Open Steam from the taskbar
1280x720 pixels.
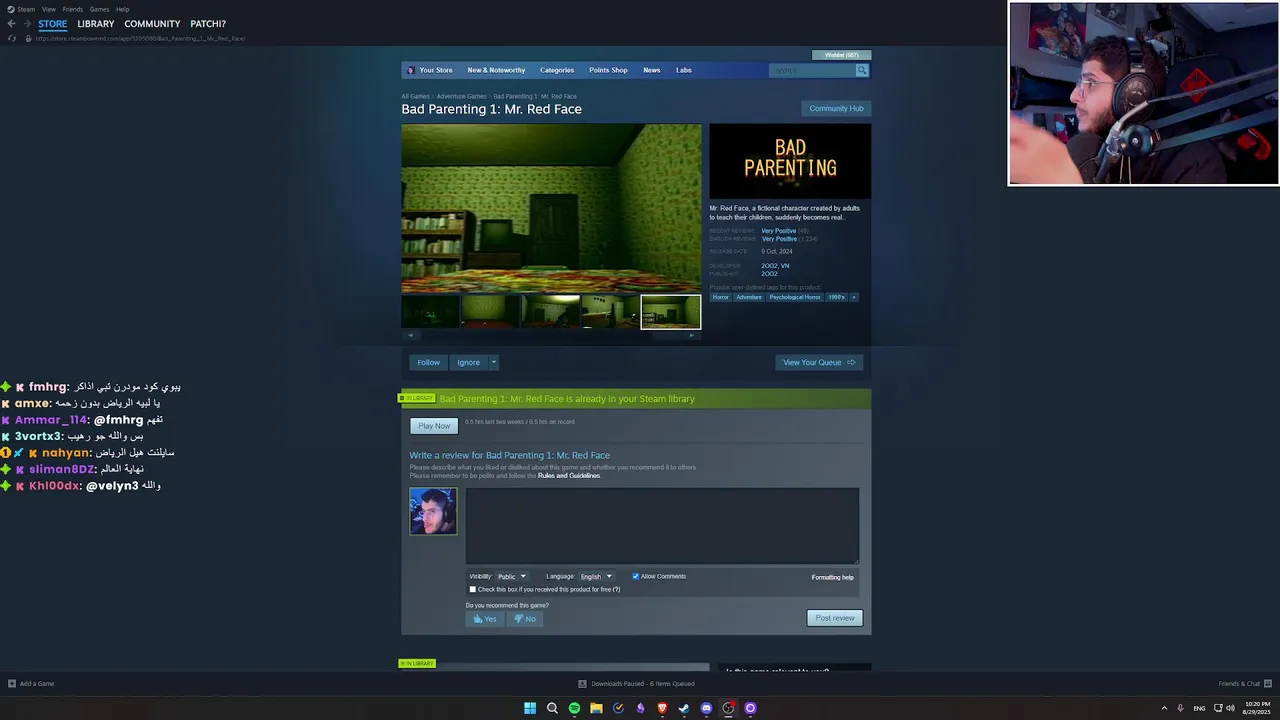coord(684,708)
